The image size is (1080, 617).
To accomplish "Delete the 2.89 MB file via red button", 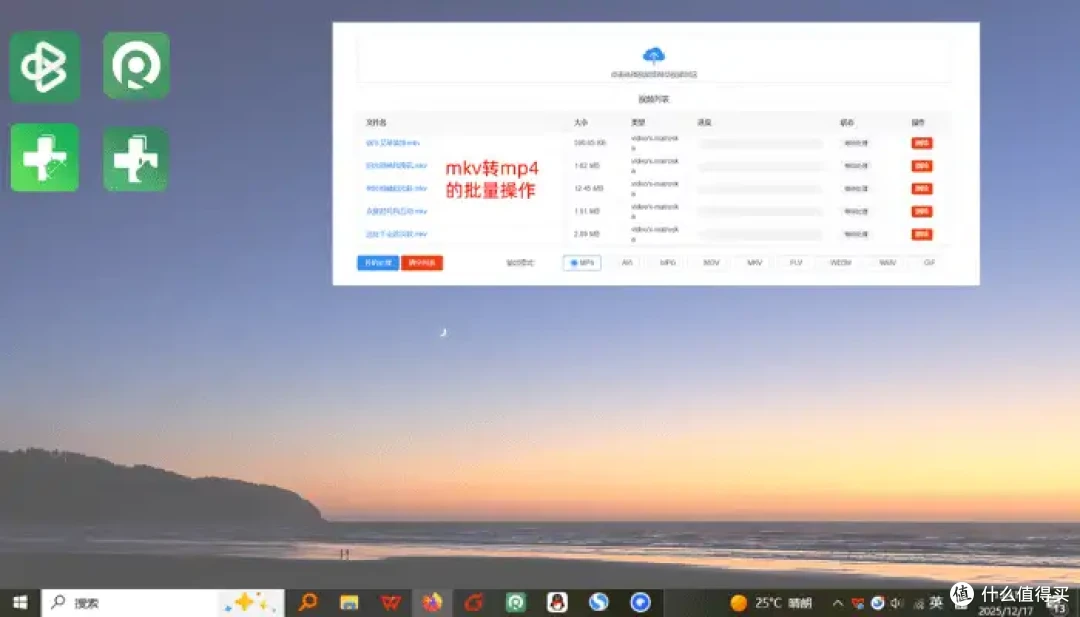I will point(922,234).
